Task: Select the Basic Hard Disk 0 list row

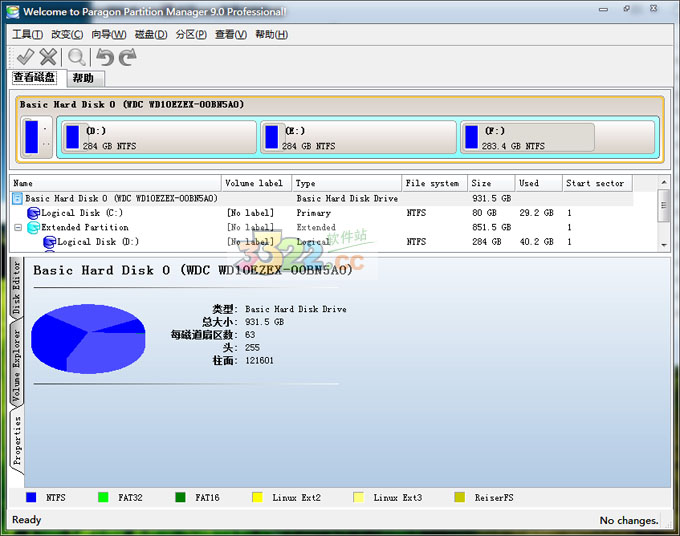Action: (x=322, y=199)
